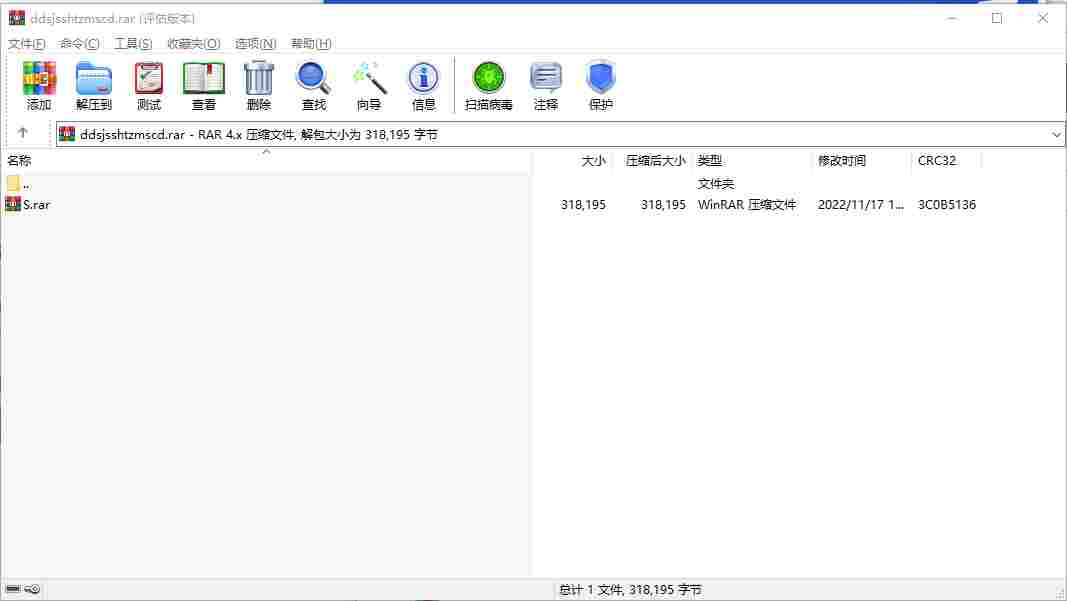Click the Protect (保护) shield icon
This screenshot has width=1067, height=601.
pyautogui.click(x=601, y=85)
